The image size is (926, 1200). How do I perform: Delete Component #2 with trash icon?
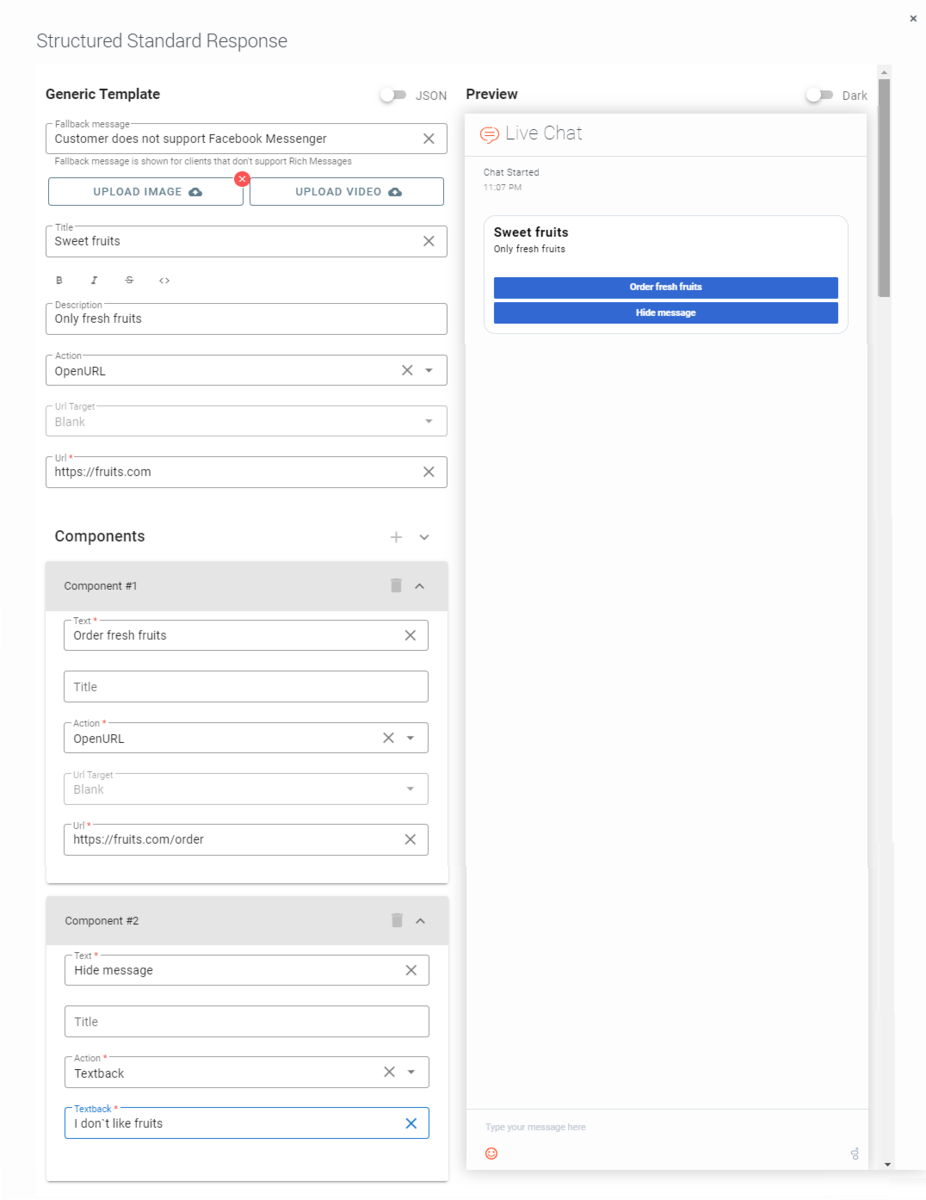coord(397,921)
